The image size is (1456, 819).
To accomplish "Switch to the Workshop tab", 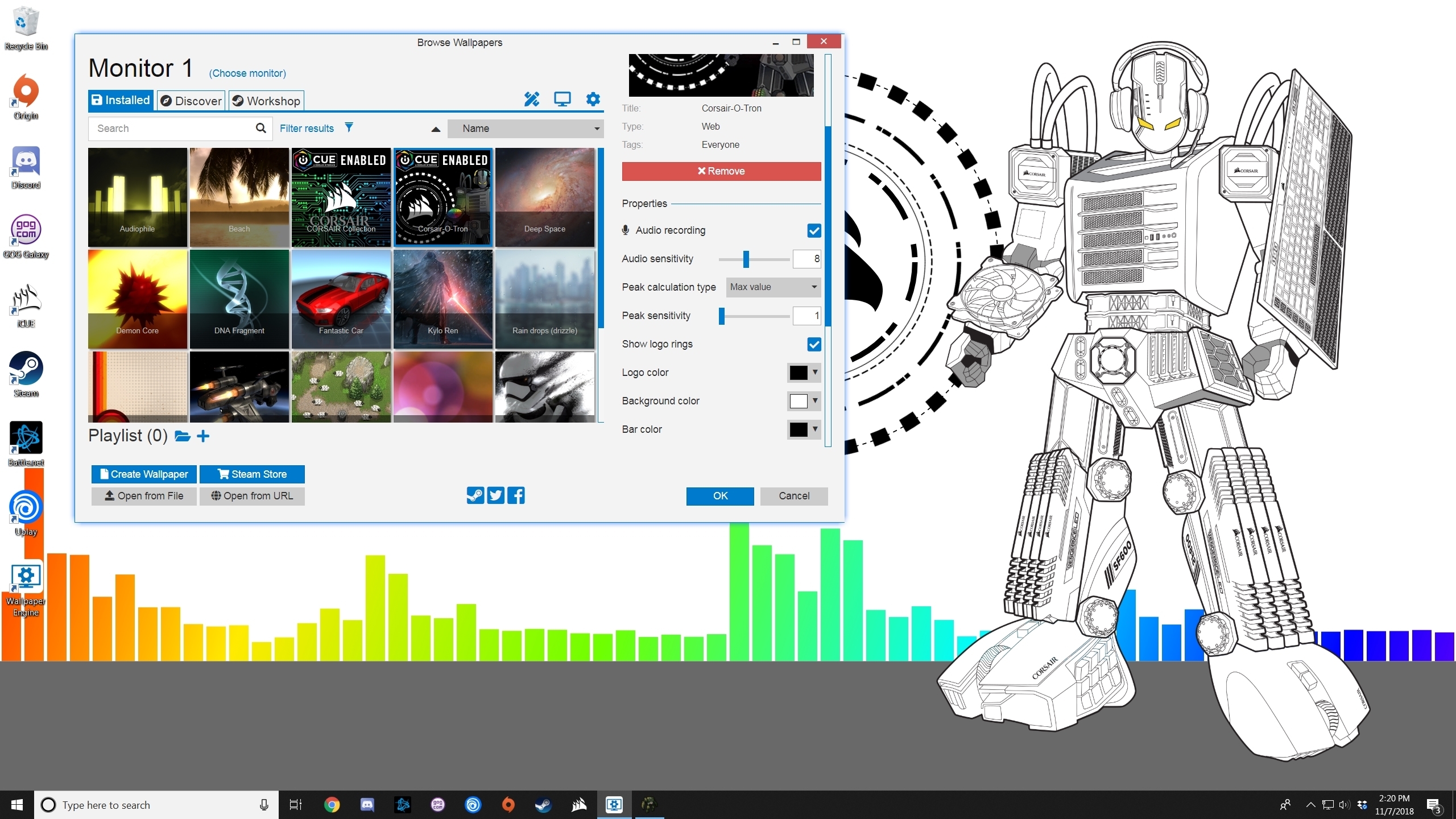I will pyautogui.click(x=266, y=101).
